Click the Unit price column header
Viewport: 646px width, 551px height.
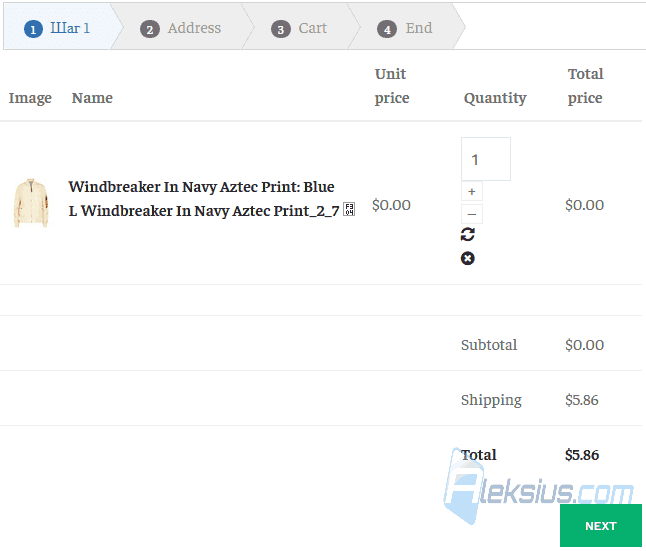[x=391, y=86]
